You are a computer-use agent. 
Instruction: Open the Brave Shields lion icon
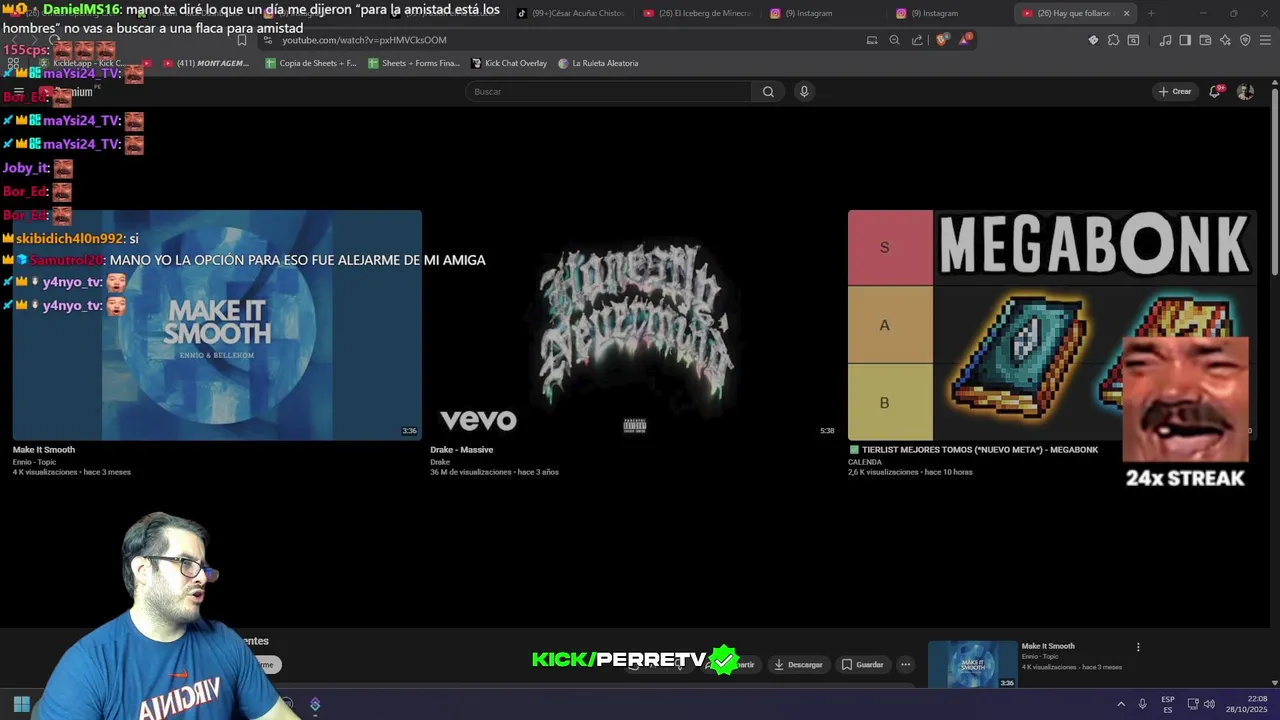click(942, 40)
